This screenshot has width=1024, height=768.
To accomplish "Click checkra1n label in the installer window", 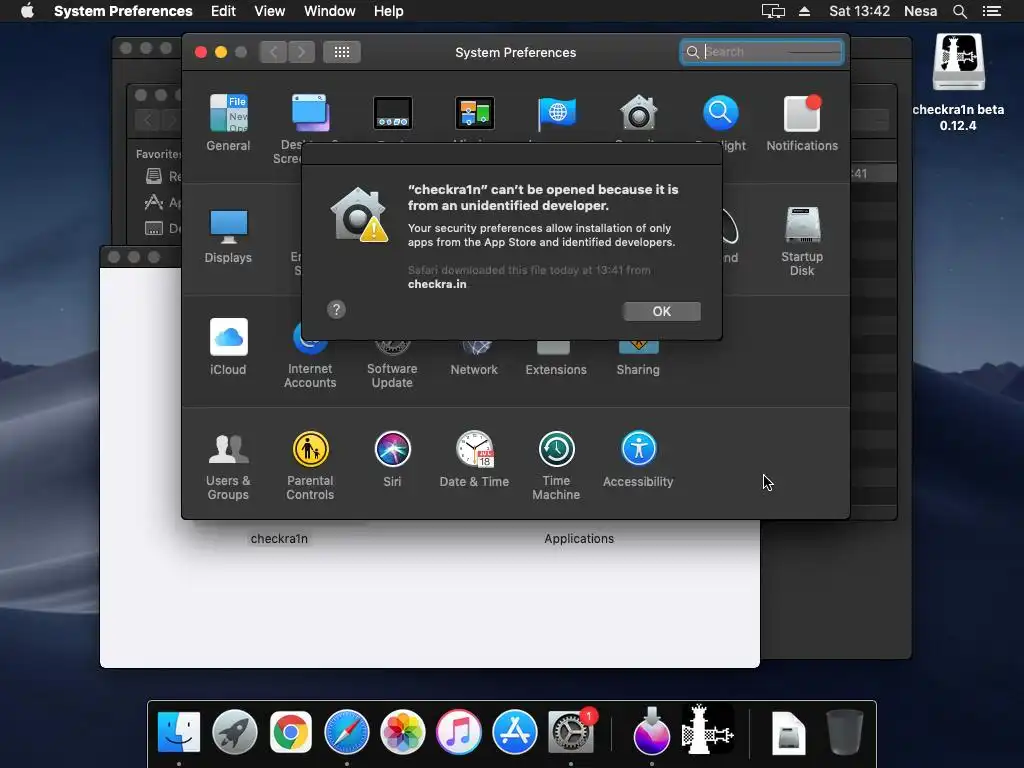I will coord(279,539).
